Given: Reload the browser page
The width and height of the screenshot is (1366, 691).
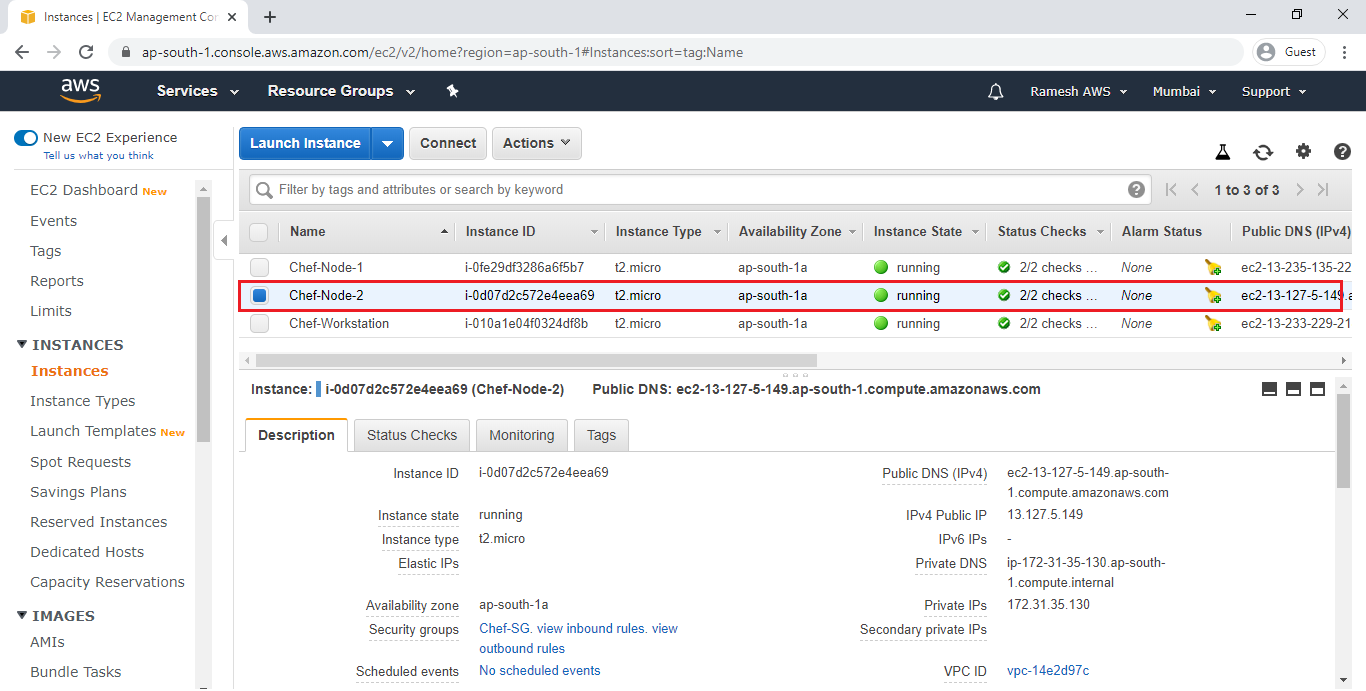Looking at the screenshot, I should (86, 52).
